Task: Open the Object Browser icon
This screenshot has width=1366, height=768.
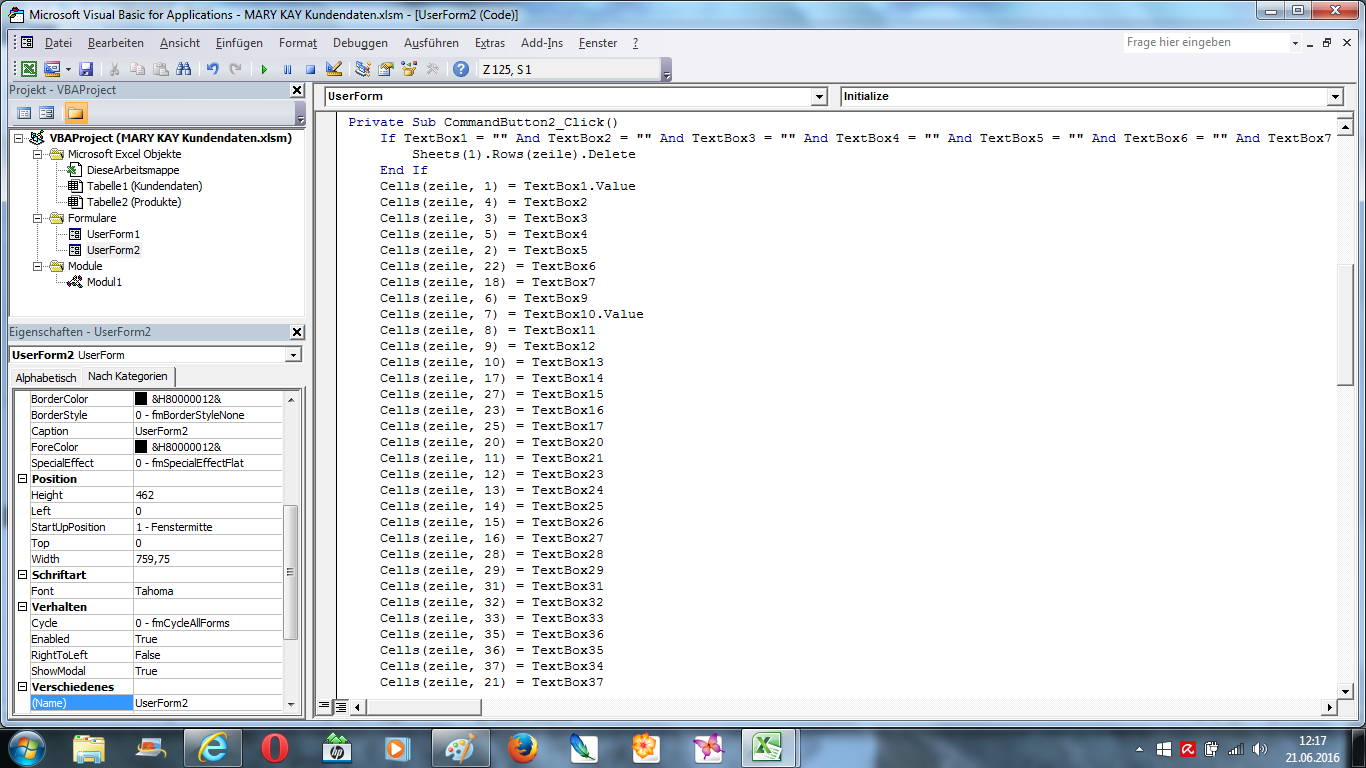Action: pos(409,69)
